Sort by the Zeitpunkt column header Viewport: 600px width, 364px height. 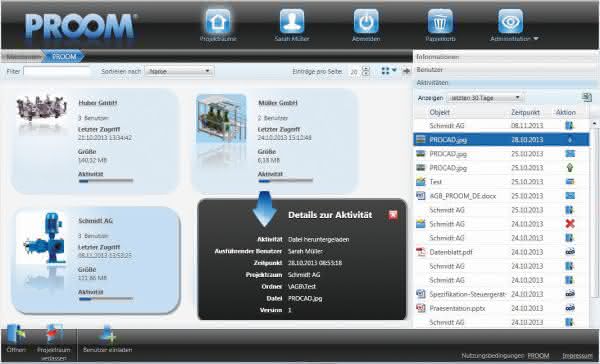coord(525,112)
